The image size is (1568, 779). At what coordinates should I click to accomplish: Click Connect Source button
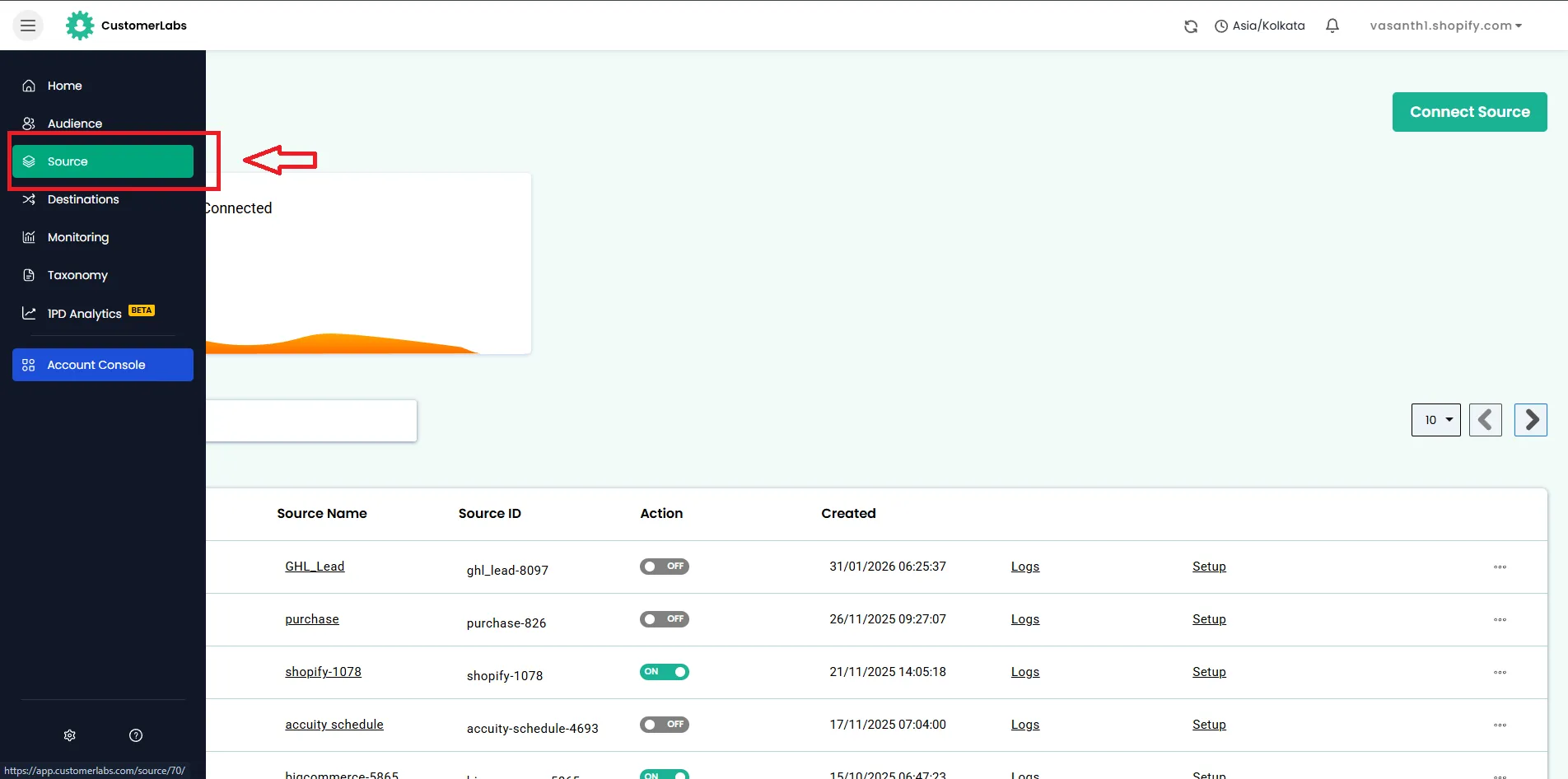point(1470,112)
